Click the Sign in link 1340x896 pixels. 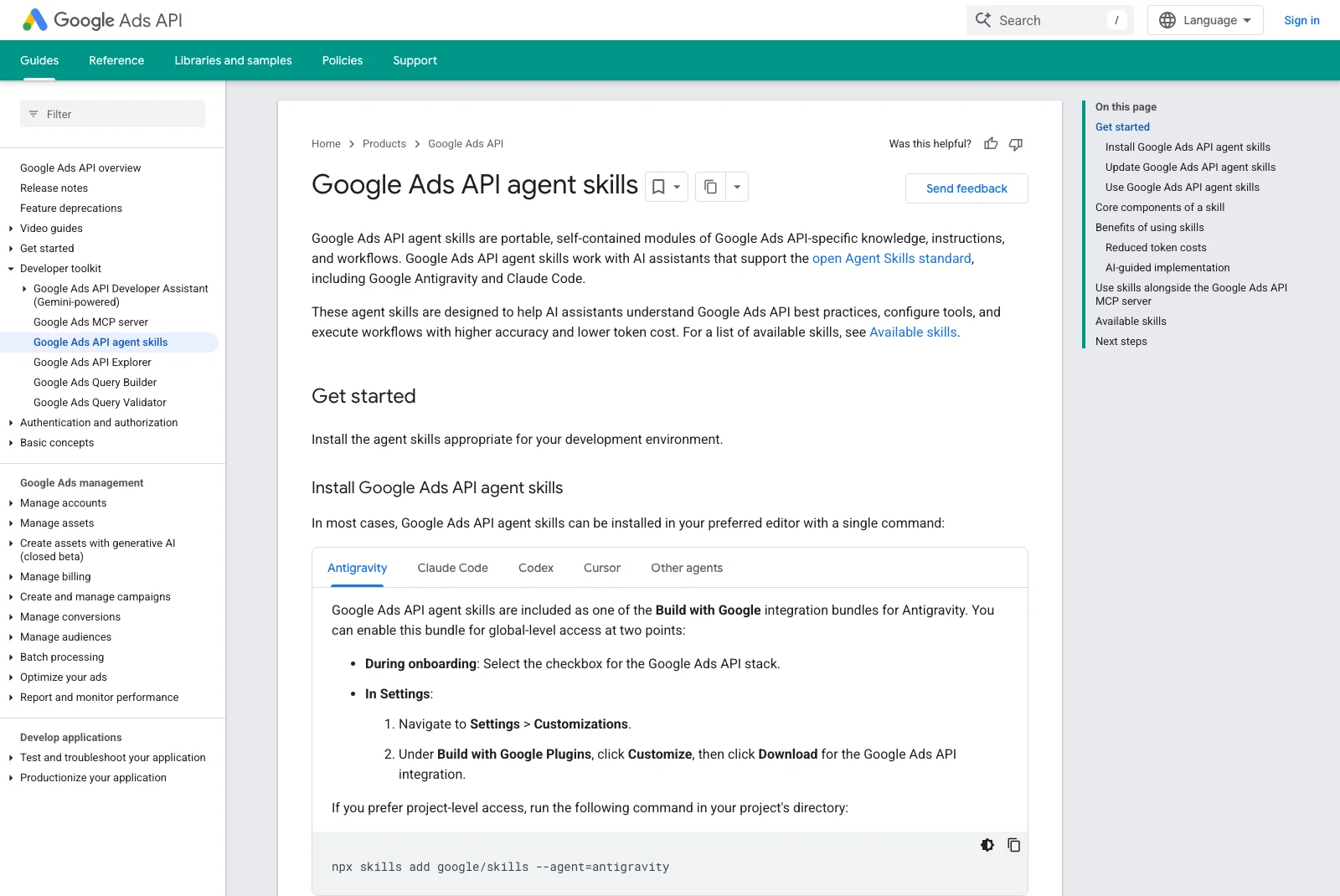pos(1301,20)
